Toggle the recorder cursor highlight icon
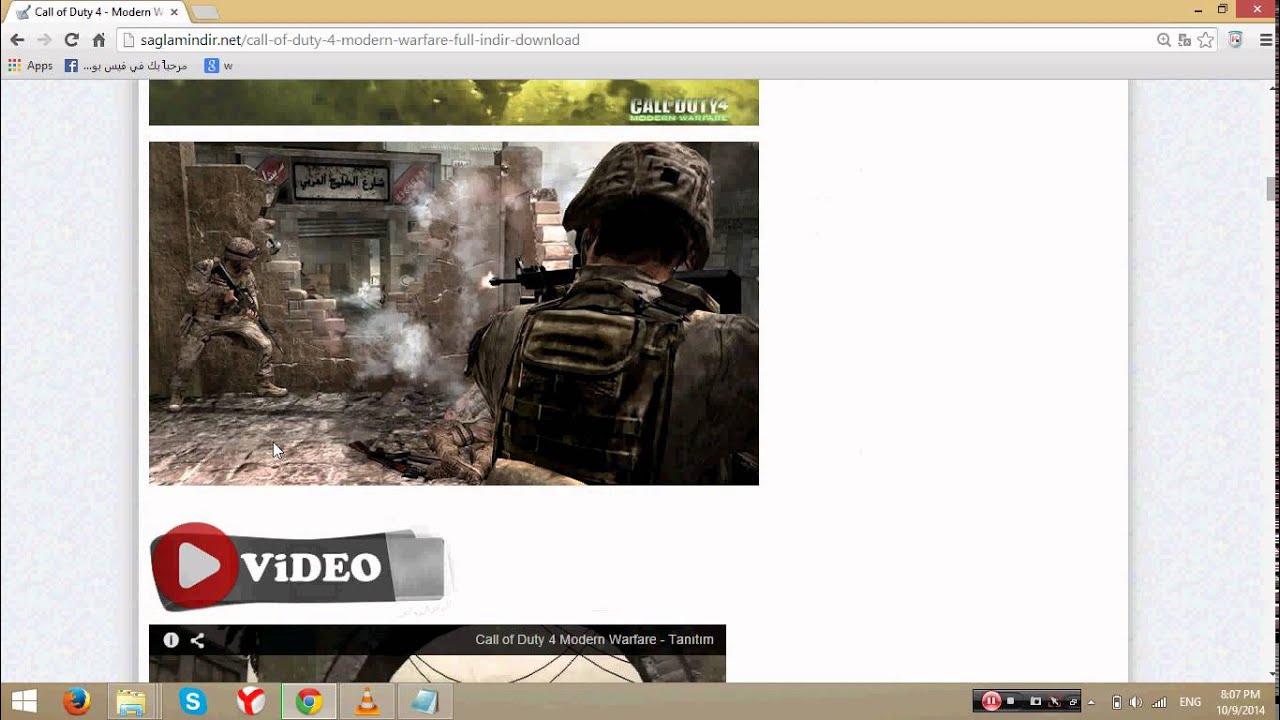The height and width of the screenshot is (720, 1280). click(1054, 701)
